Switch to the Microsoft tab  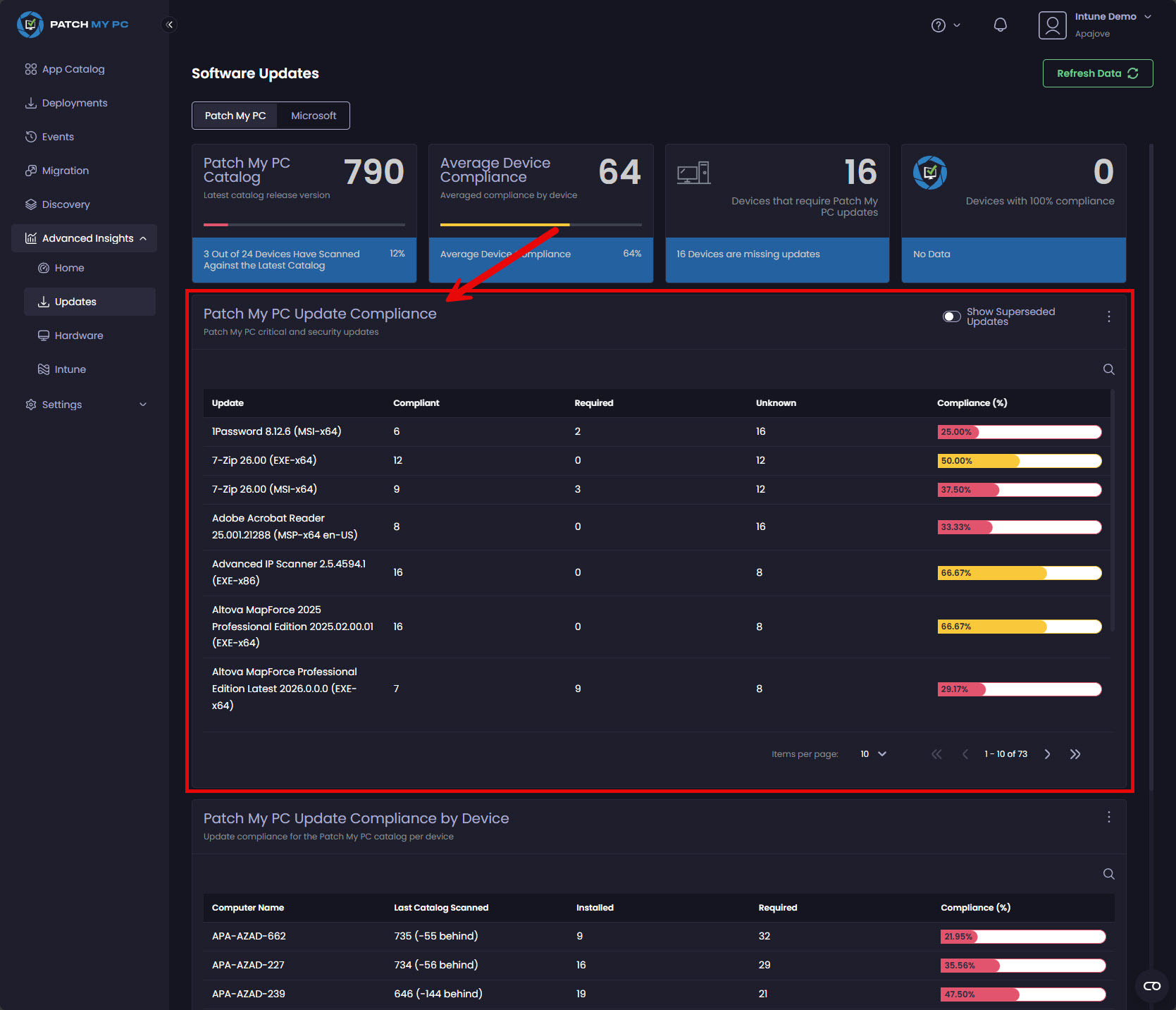pyautogui.click(x=314, y=116)
